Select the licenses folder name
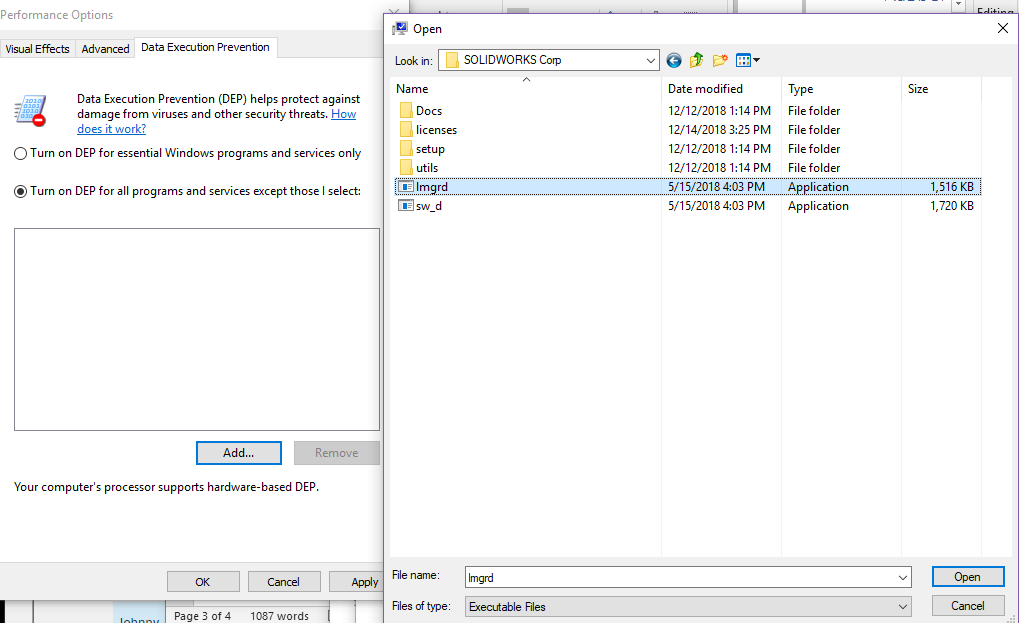 pos(436,130)
